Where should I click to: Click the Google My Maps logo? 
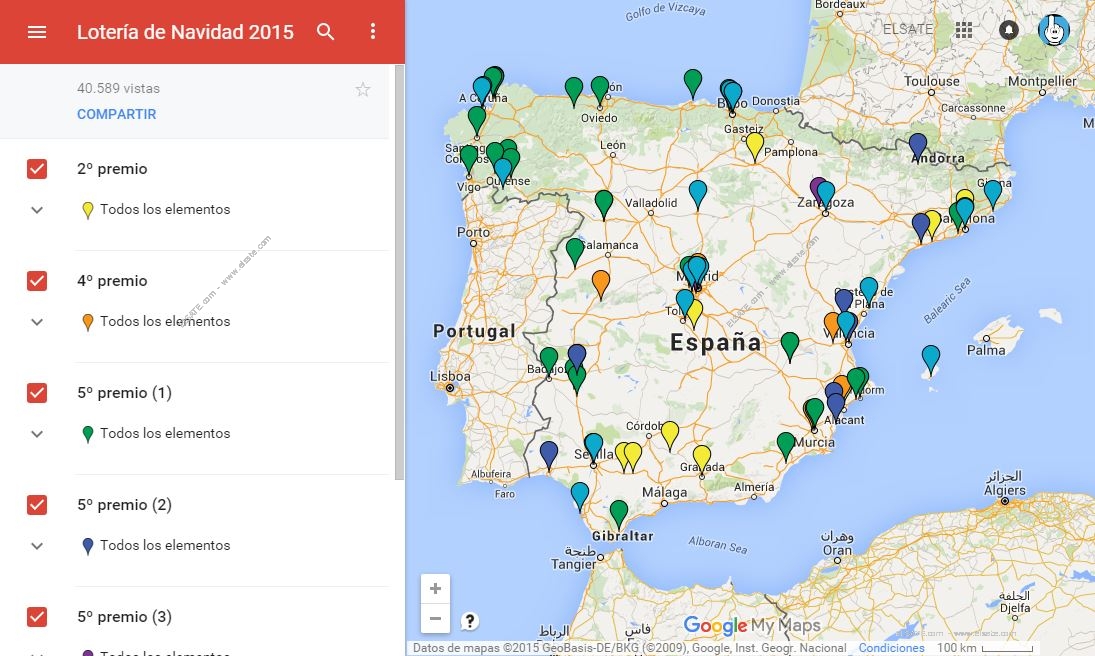[751, 625]
